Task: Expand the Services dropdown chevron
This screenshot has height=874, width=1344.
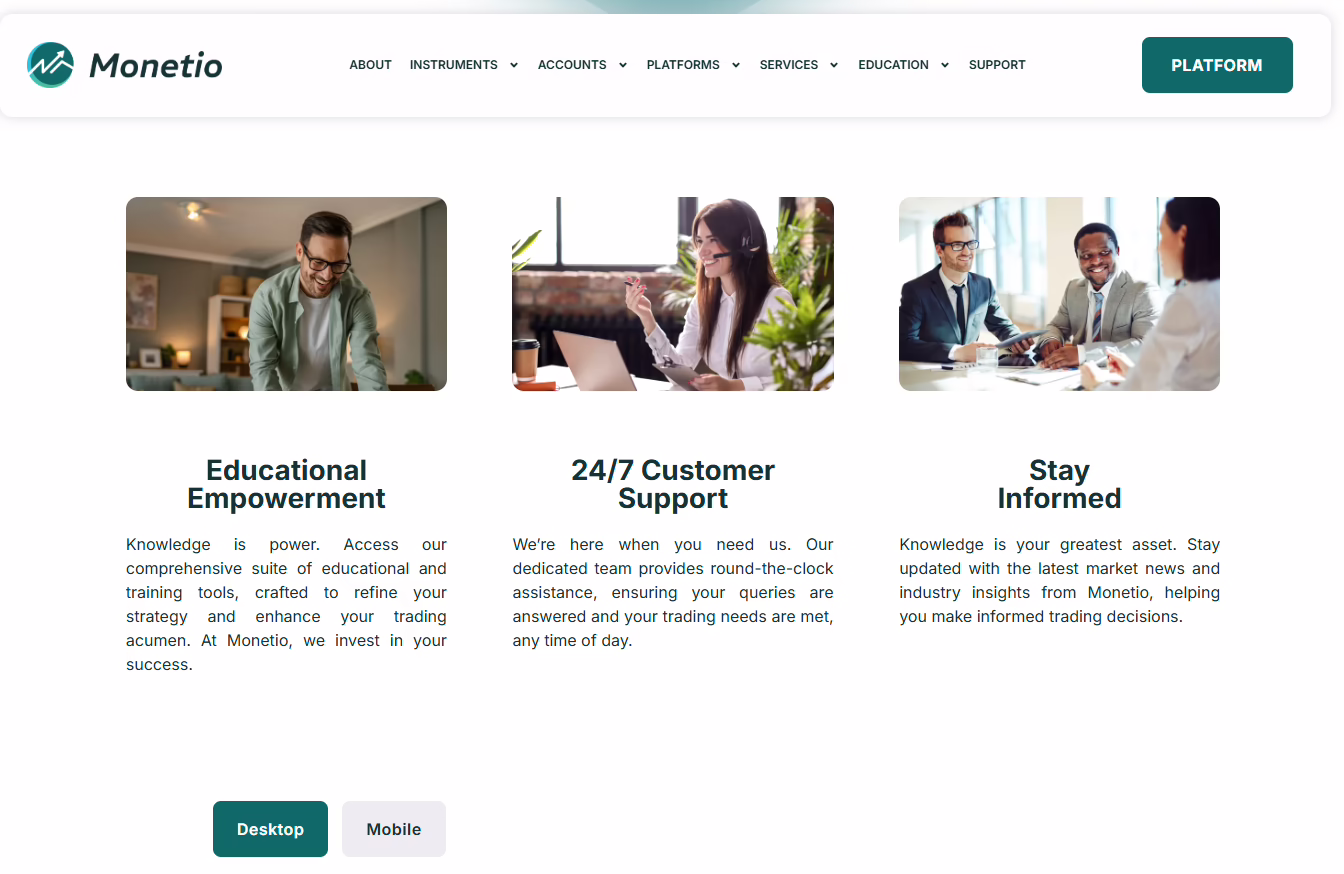Action: (x=834, y=65)
